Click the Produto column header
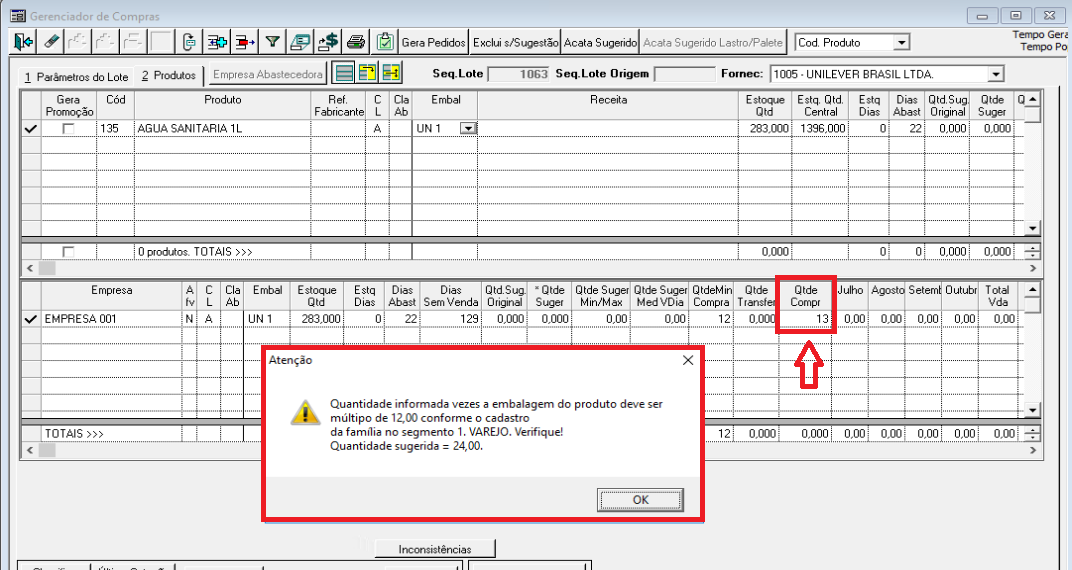The width and height of the screenshot is (1072, 570). pyautogui.click(x=222, y=105)
